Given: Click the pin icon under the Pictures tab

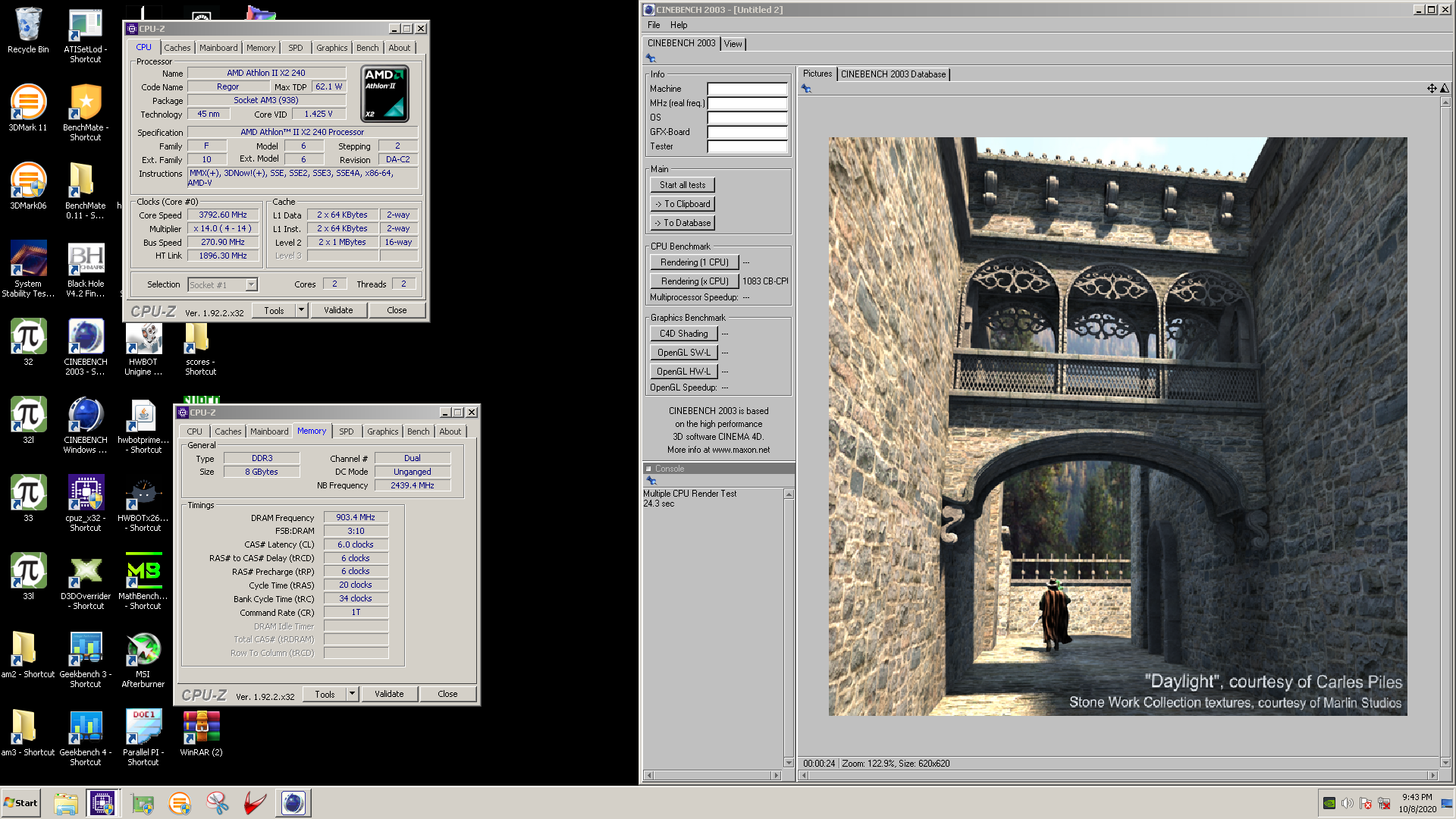Looking at the screenshot, I should [806, 89].
